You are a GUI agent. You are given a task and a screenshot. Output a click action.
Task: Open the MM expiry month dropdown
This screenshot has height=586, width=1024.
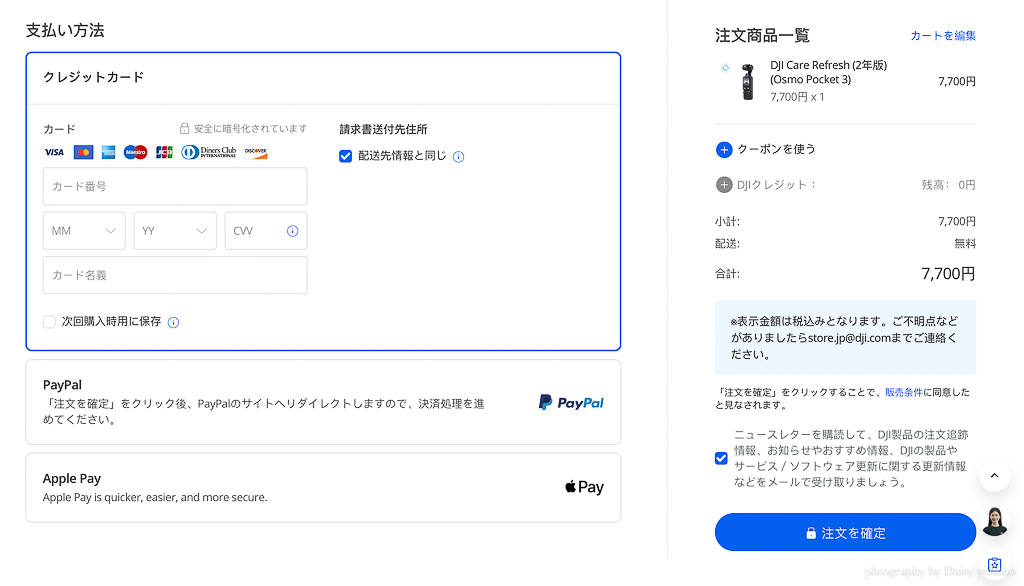coord(84,231)
